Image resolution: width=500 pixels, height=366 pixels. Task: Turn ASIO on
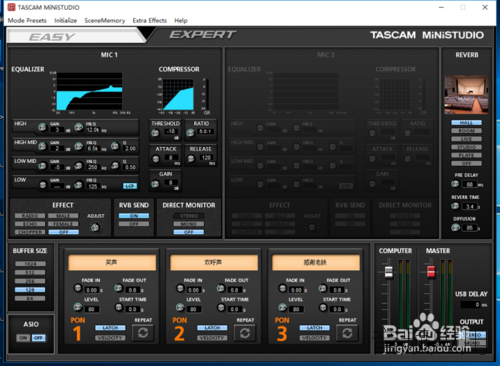pyautogui.click(x=23, y=338)
